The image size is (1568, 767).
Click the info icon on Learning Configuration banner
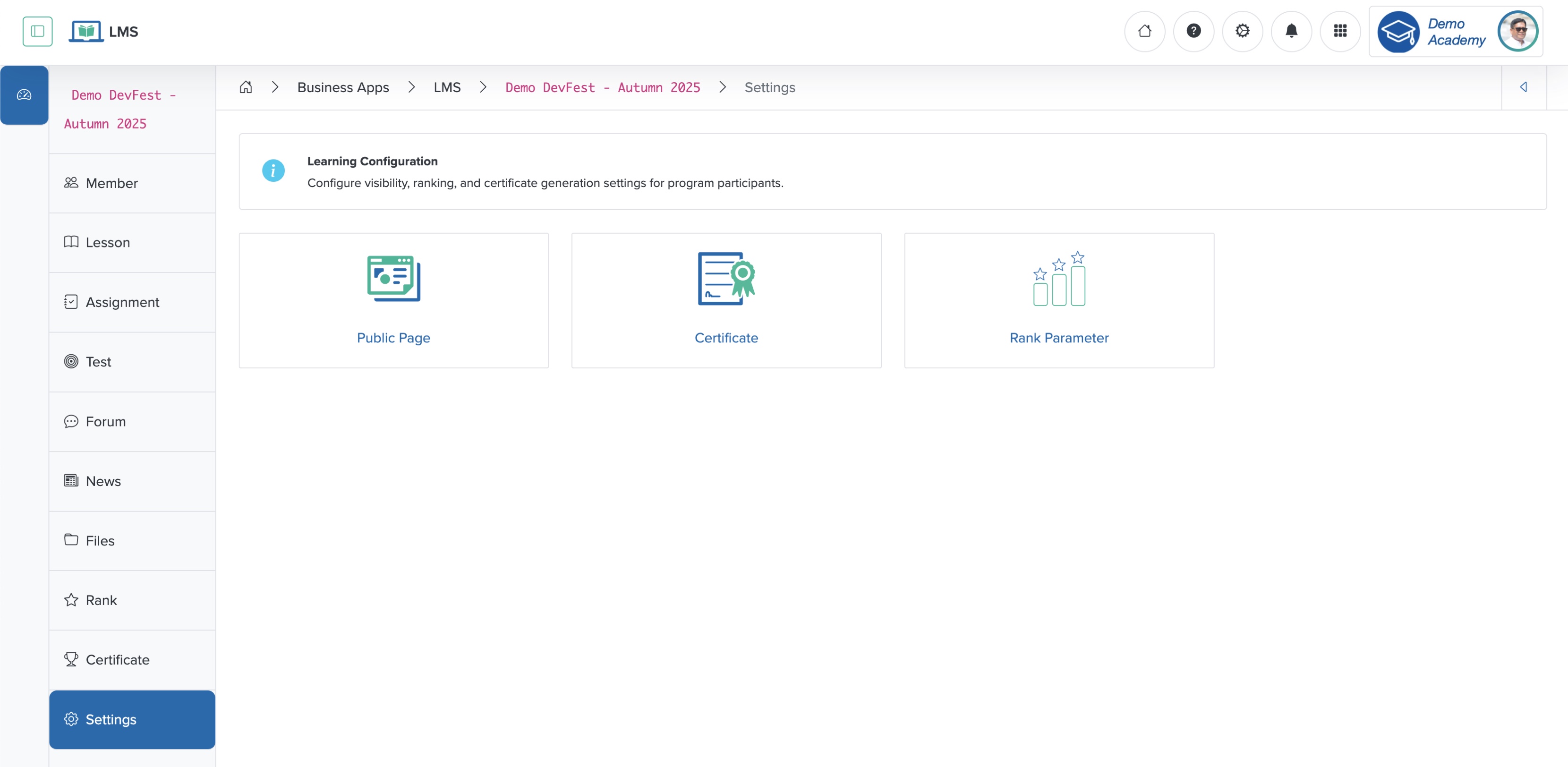point(273,170)
